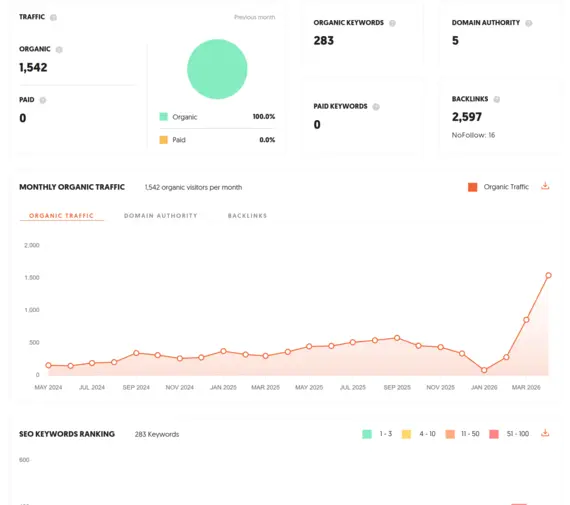The width and height of the screenshot is (570, 505).
Task: Click the NOV 2025 axis label
Action: 441,388
